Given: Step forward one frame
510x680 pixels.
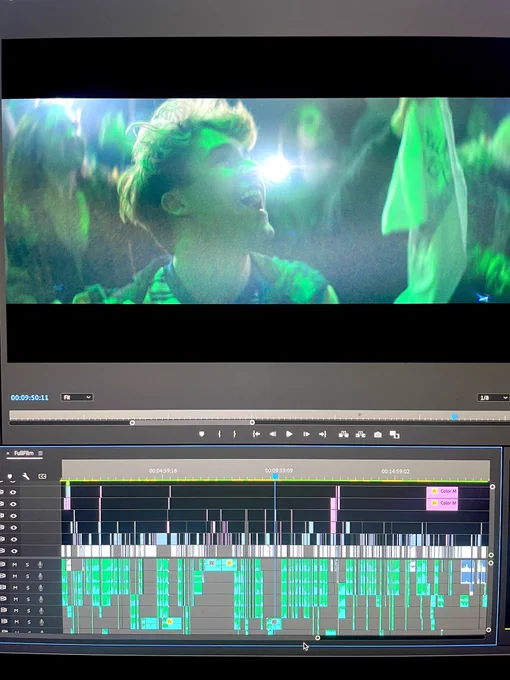Looking at the screenshot, I should (x=306, y=434).
